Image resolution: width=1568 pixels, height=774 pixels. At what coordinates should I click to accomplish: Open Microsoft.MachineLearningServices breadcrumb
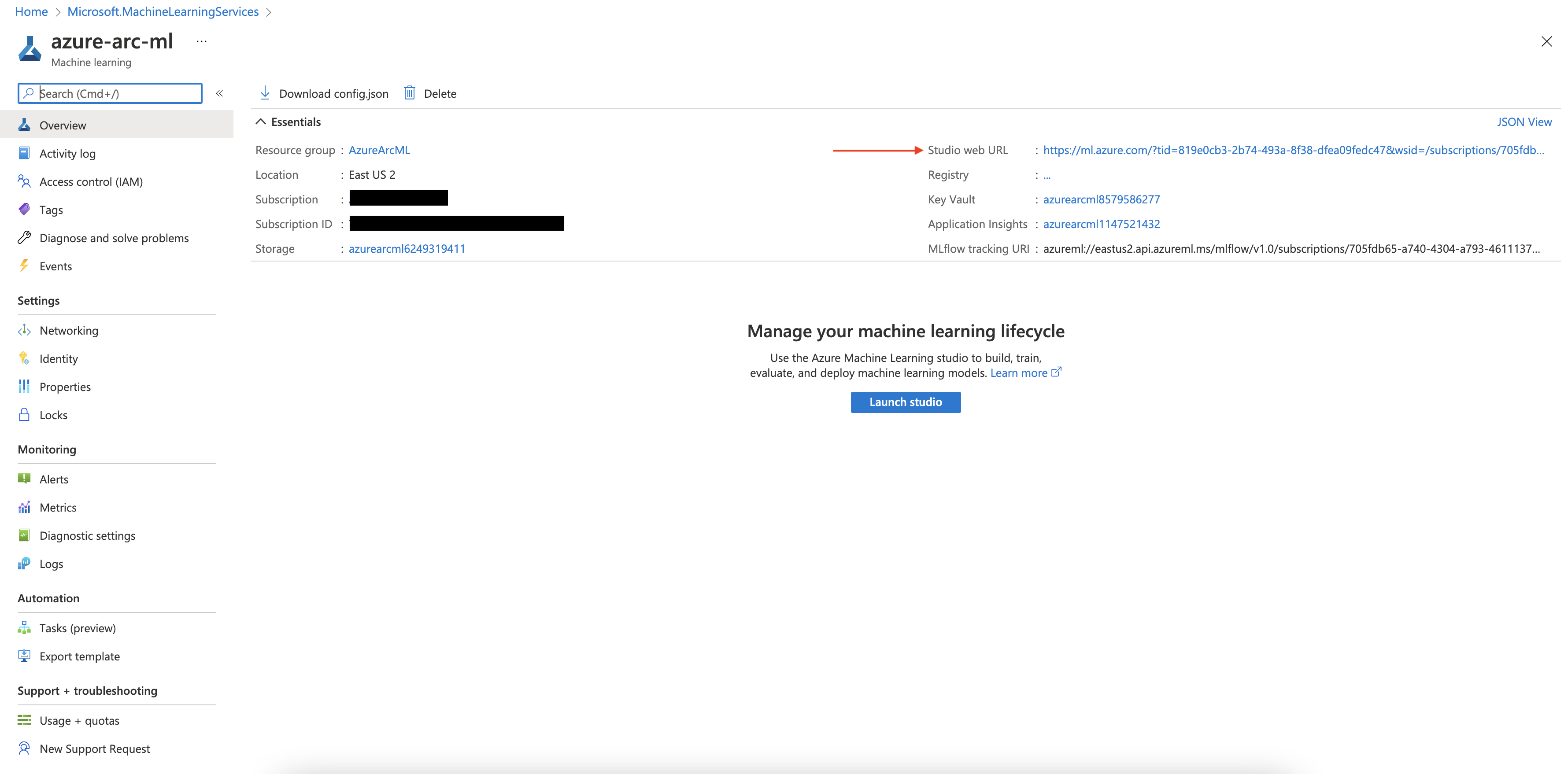(x=163, y=11)
